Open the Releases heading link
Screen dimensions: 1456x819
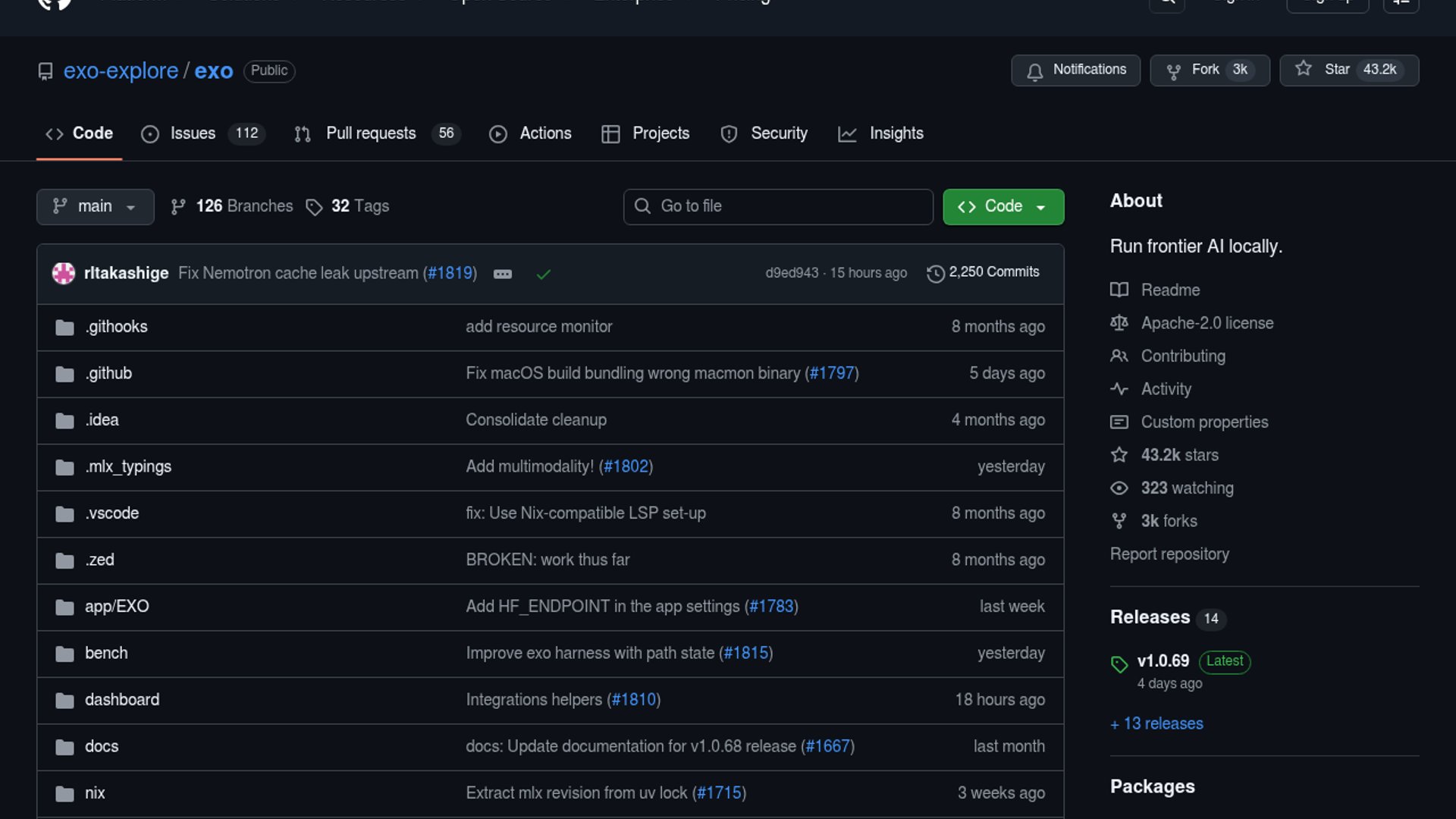coord(1150,617)
